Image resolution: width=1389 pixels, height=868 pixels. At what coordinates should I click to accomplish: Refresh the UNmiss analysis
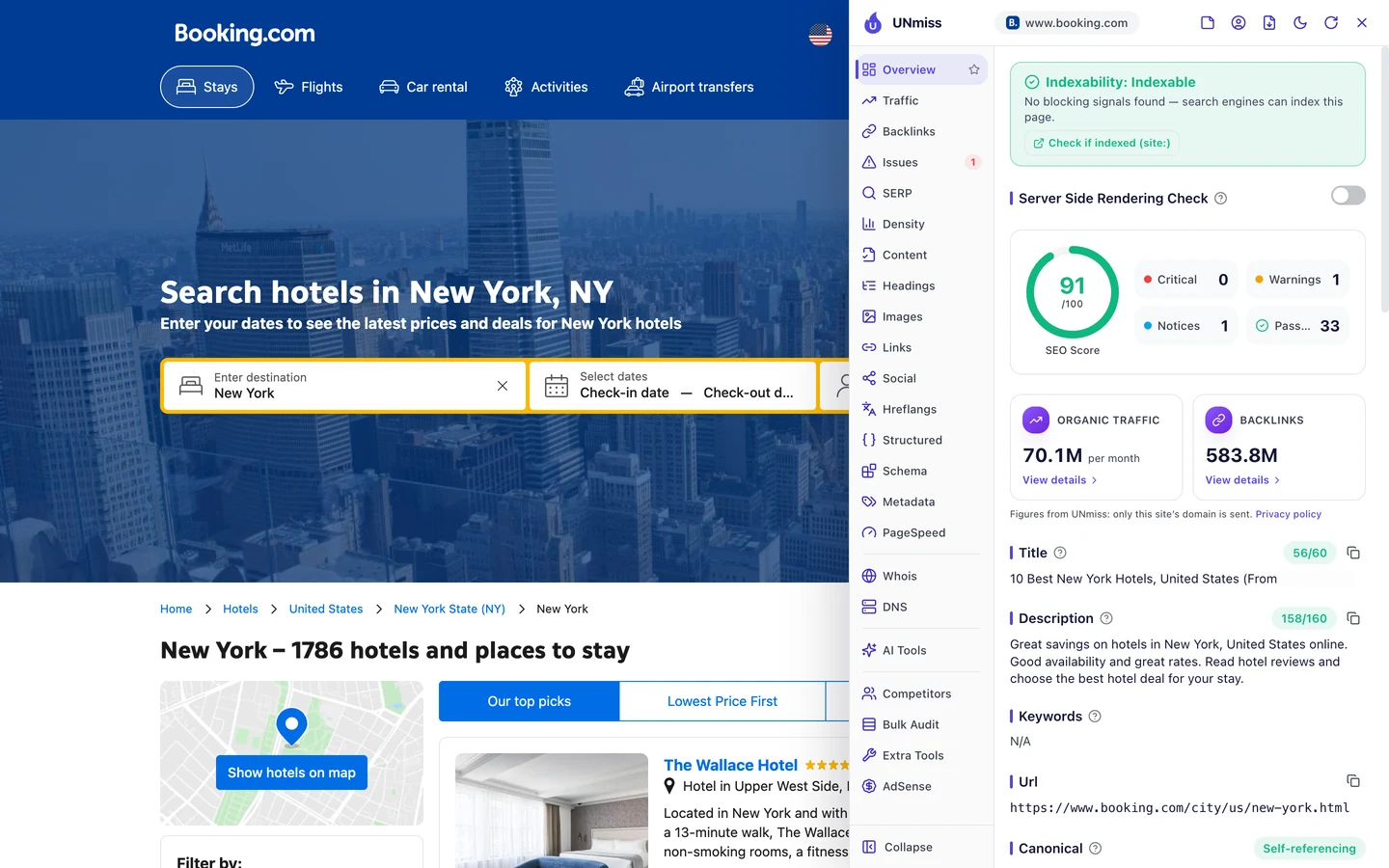coord(1331,23)
